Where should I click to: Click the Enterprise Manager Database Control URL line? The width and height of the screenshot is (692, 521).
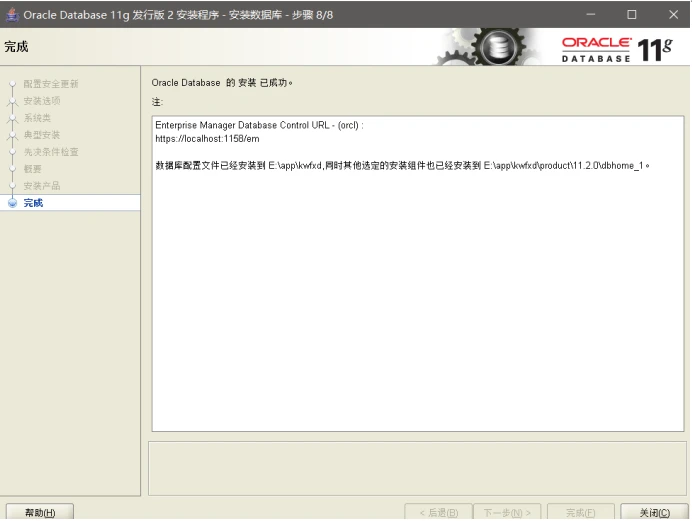click(x=259, y=125)
